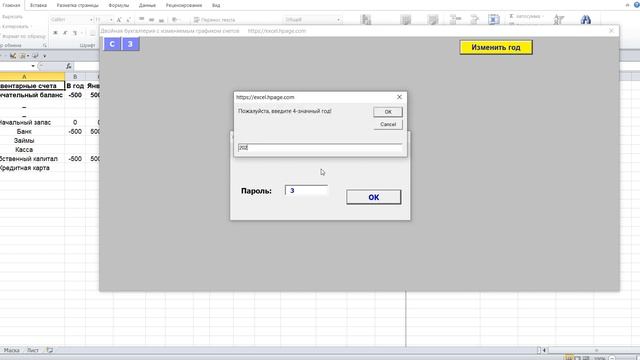Viewport: 640px width, 360px height.
Task: Open the Рецензирование ribbon tab
Action: 184,5
